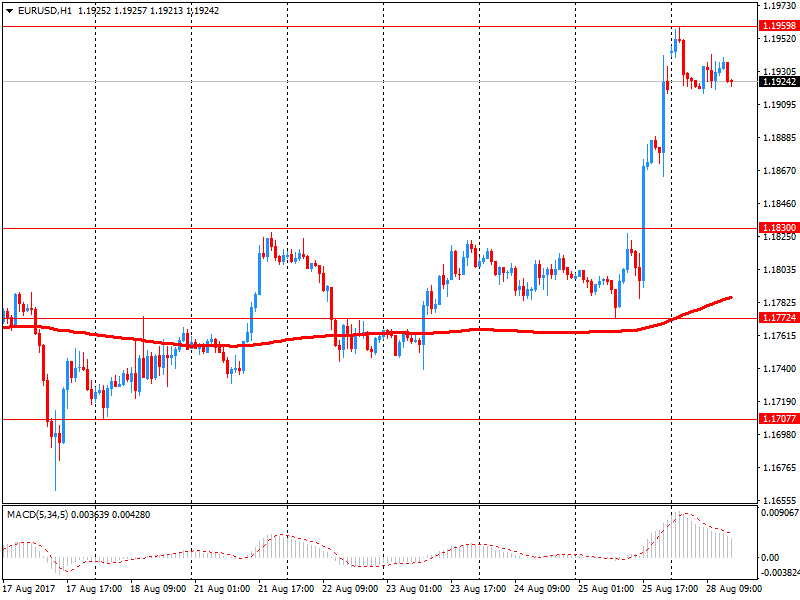Click the MACD 0.00 scale value
The height and width of the screenshot is (600, 800).
(770, 558)
